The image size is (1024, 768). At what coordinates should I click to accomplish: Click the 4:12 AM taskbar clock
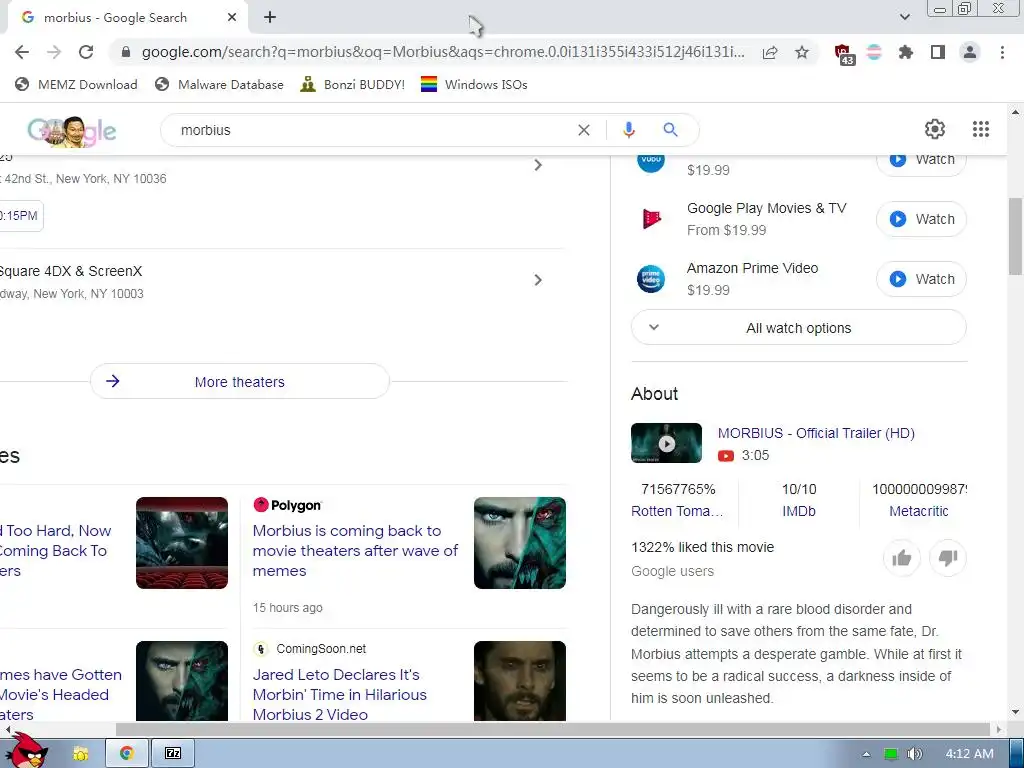point(970,754)
